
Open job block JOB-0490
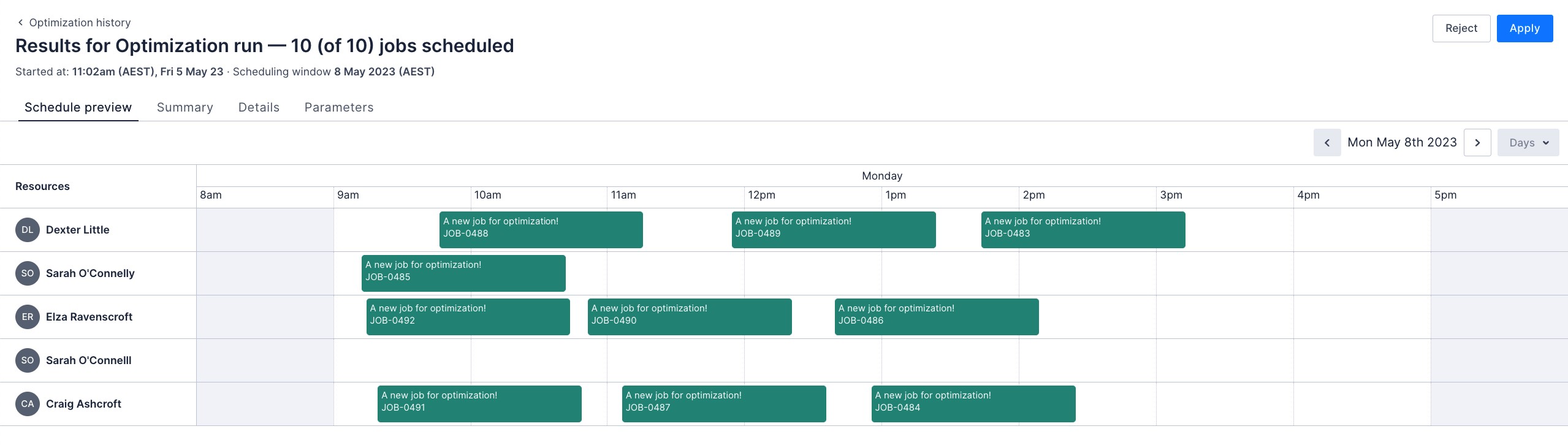[x=690, y=317]
